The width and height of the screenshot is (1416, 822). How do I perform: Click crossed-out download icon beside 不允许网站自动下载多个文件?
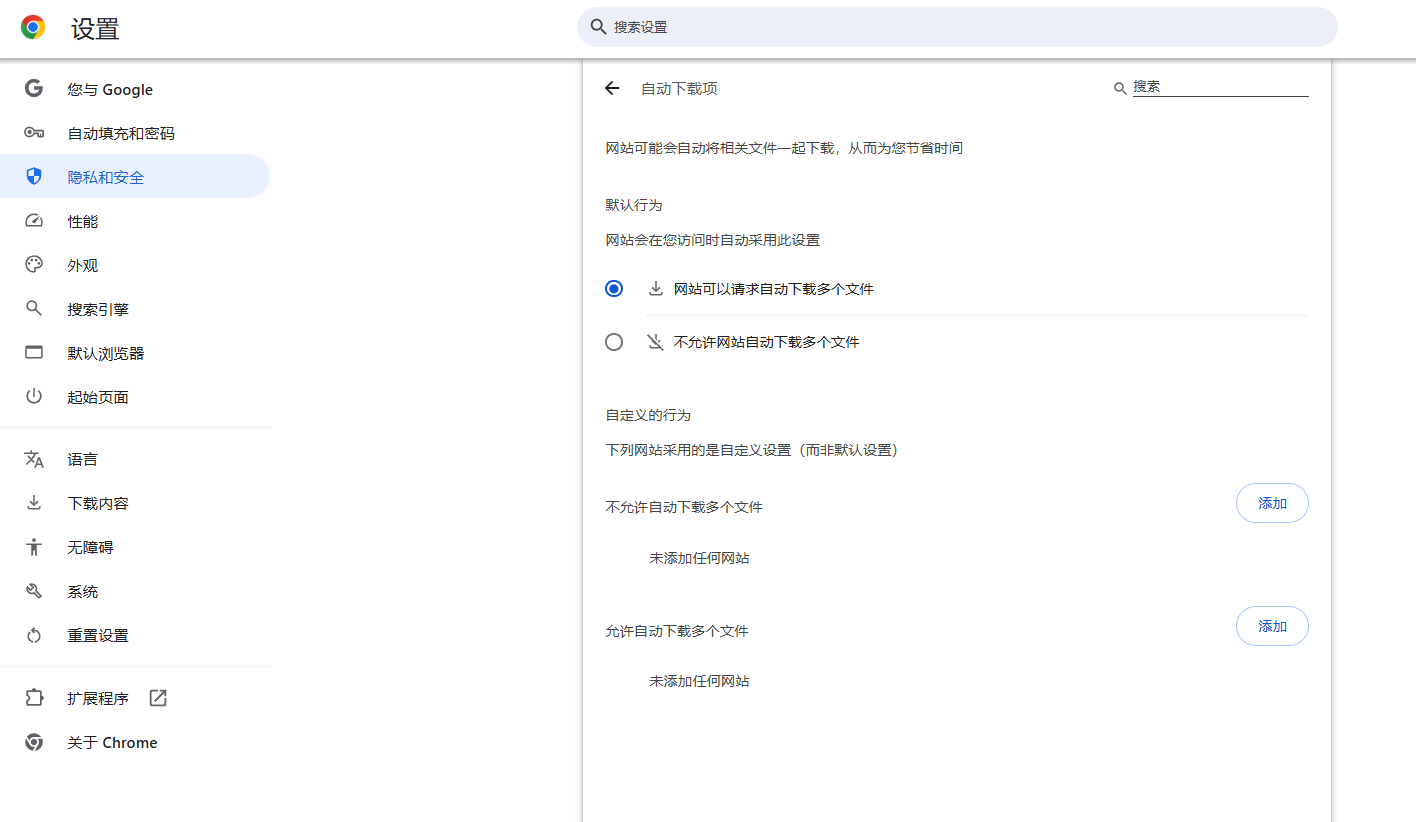point(656,342)
